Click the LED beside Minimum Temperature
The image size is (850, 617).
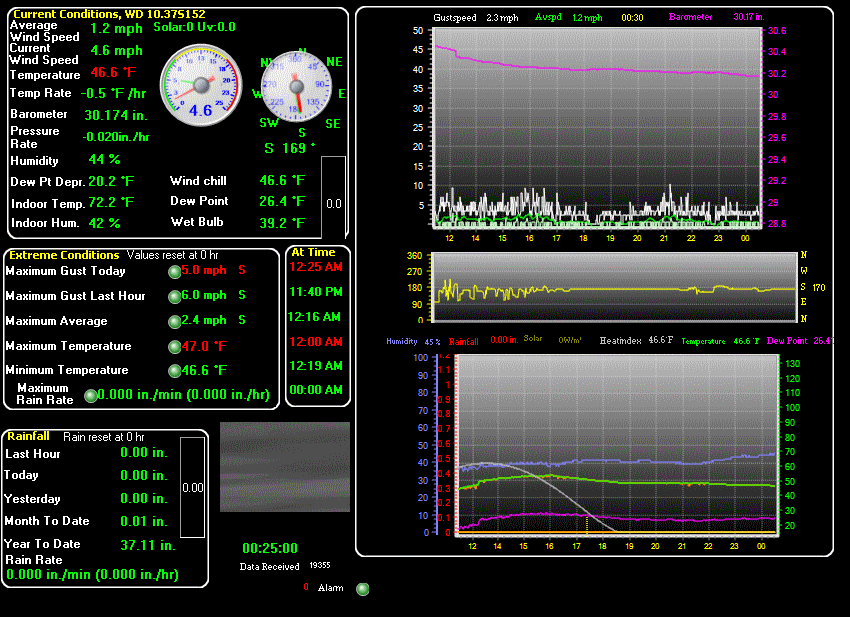click(x=174, y=371)
